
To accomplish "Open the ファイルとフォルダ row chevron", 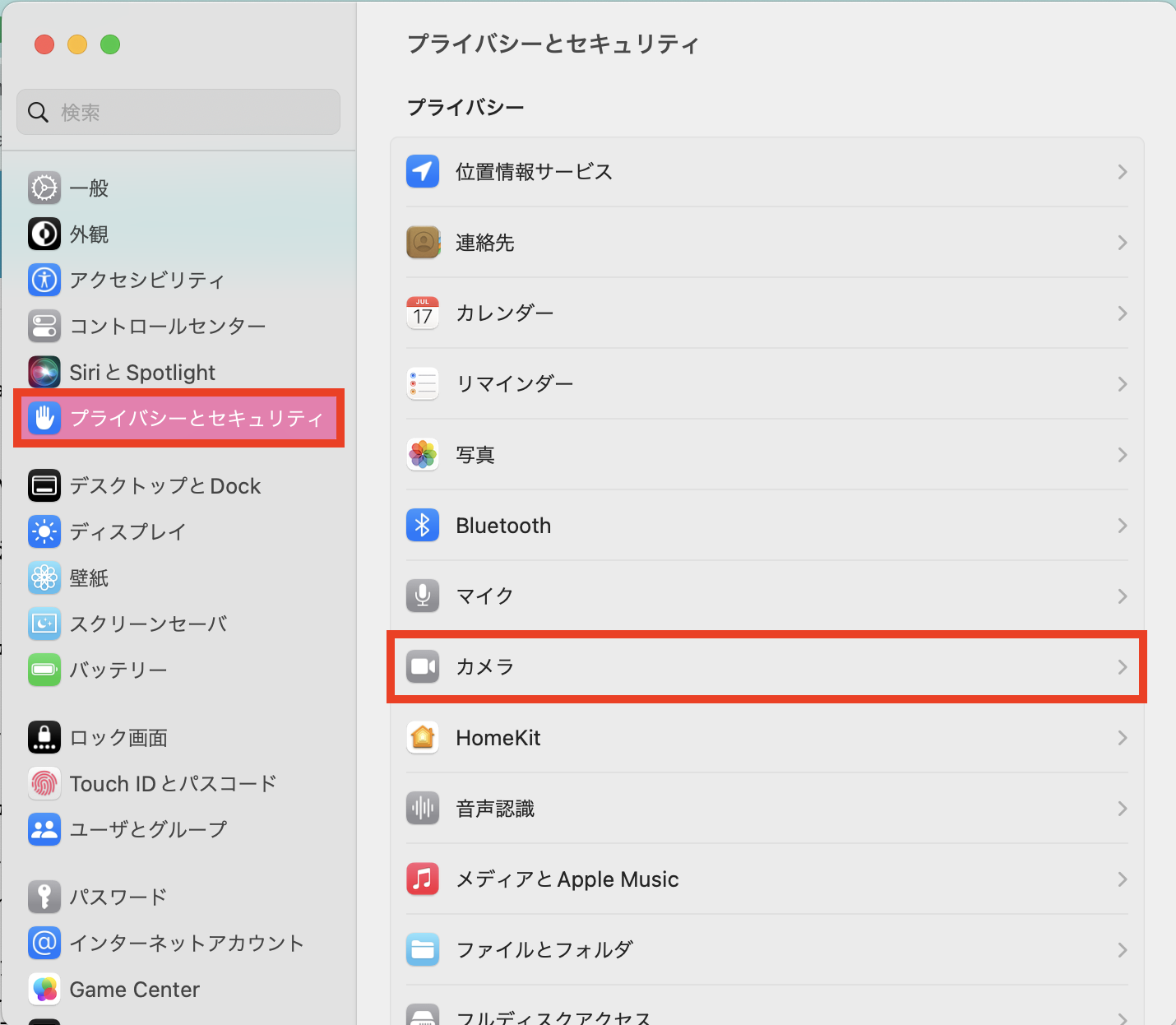I will click(x=1122, y=950).
